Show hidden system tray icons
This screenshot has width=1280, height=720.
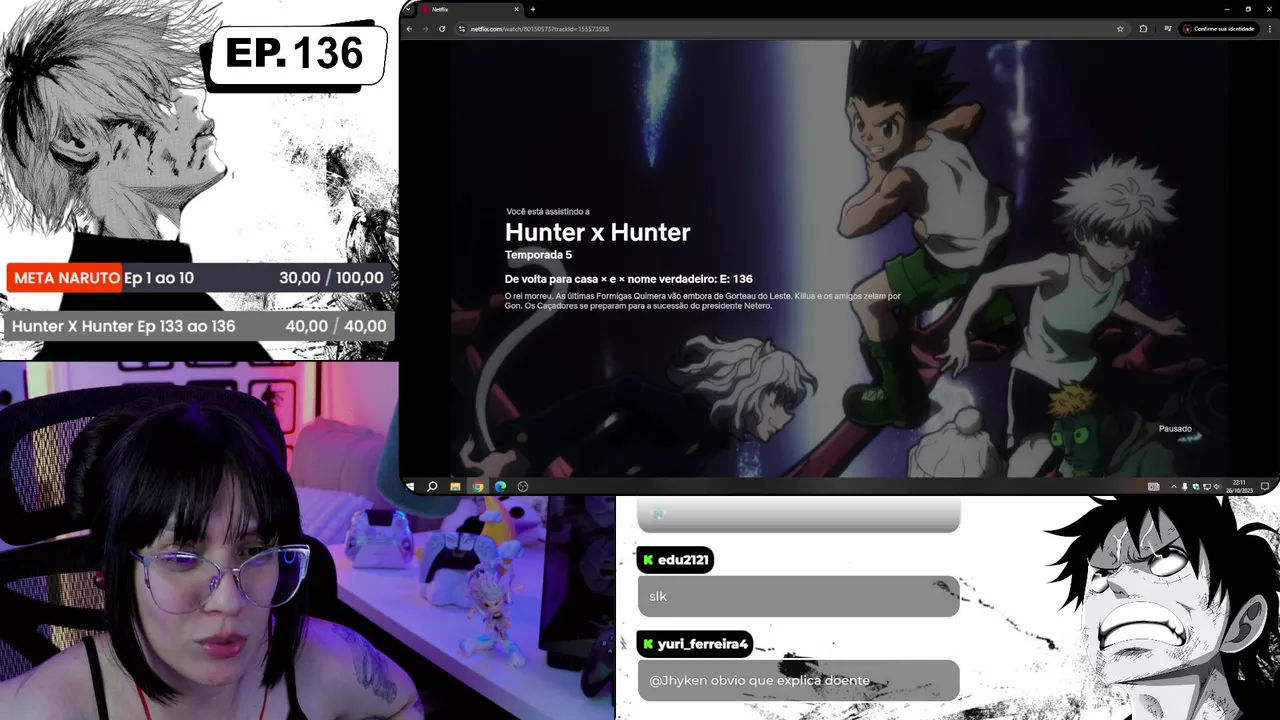1174,487
